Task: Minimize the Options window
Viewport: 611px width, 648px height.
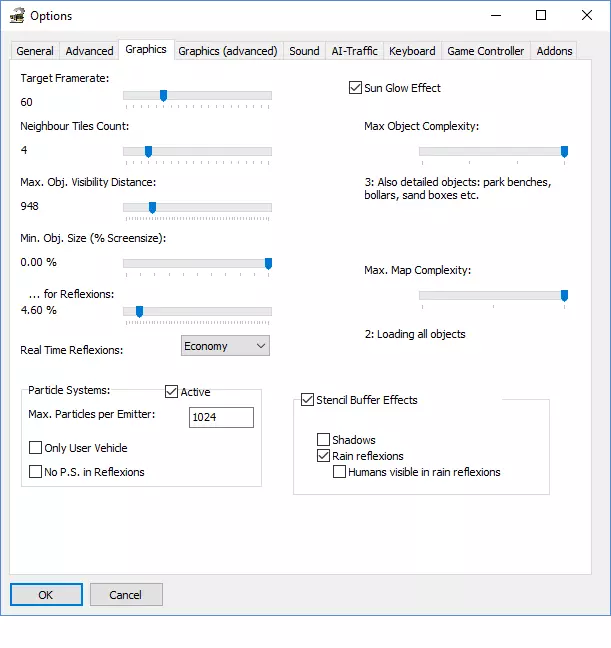Action: (x=496, y=16)
